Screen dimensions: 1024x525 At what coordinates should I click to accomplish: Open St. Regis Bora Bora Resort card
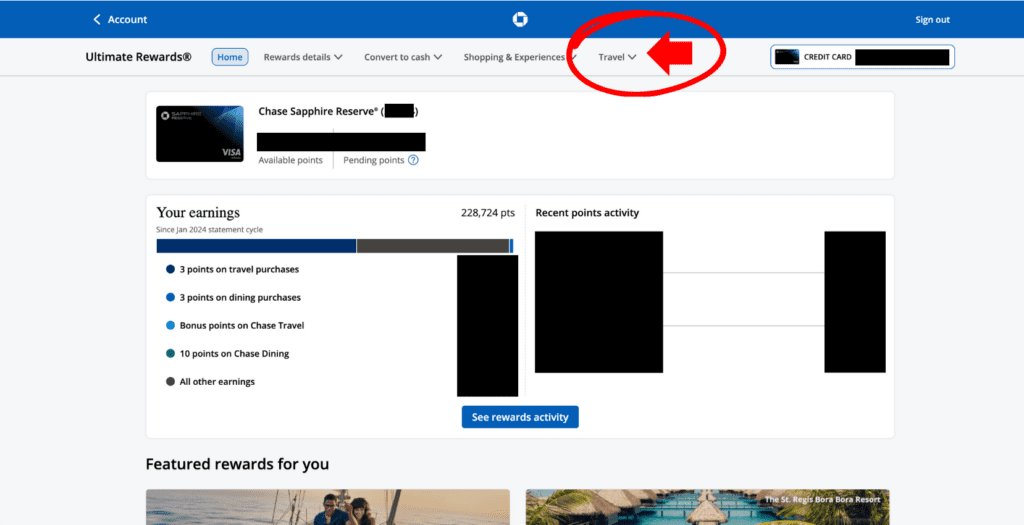point(708,507)
